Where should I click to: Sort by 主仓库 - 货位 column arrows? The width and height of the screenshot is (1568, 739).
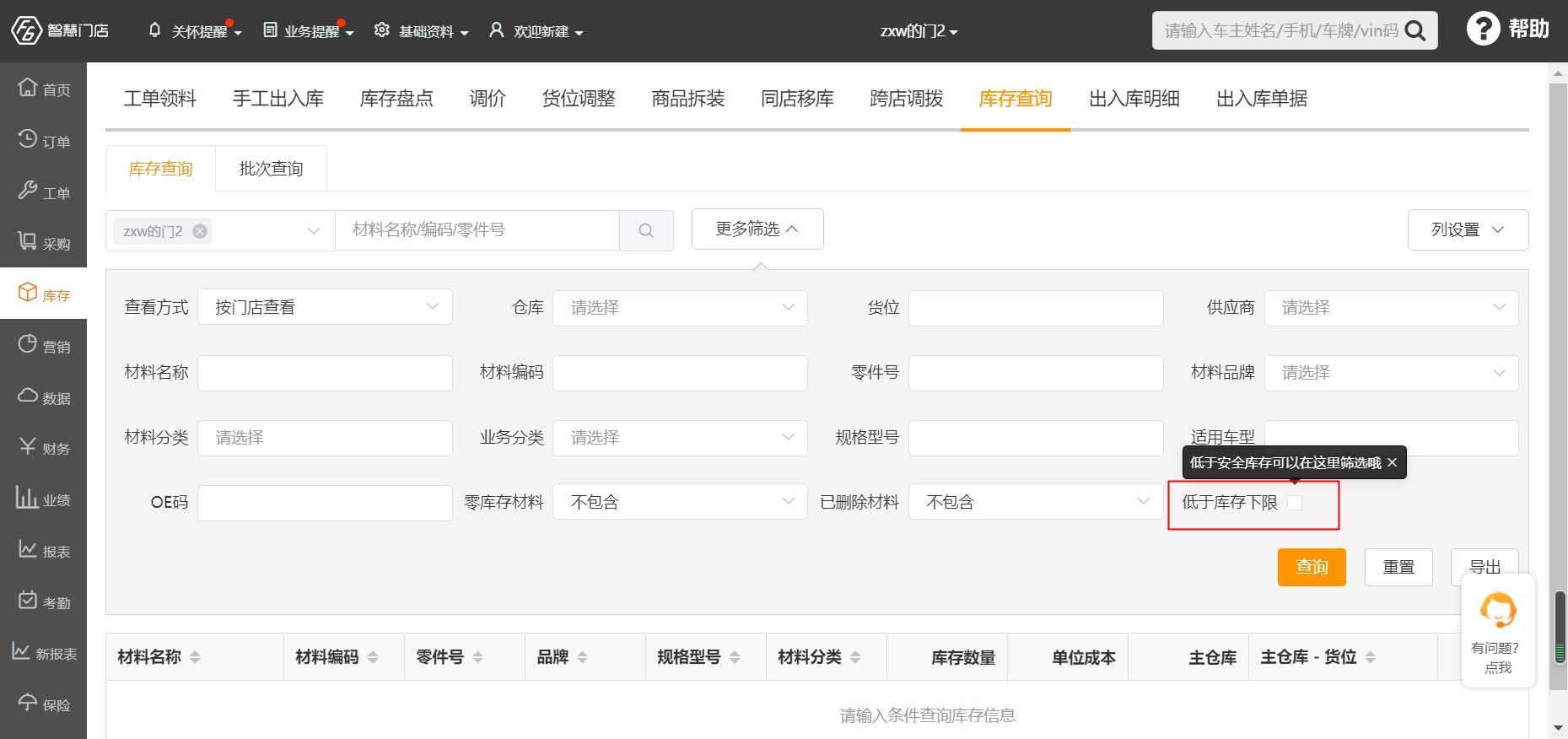1370,657
